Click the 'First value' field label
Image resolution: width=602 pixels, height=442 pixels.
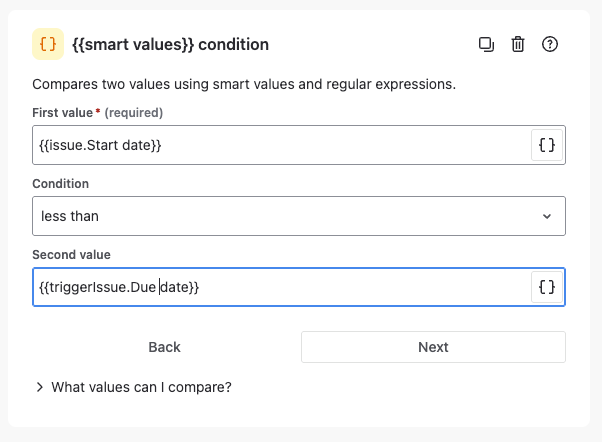coord(65,112)
